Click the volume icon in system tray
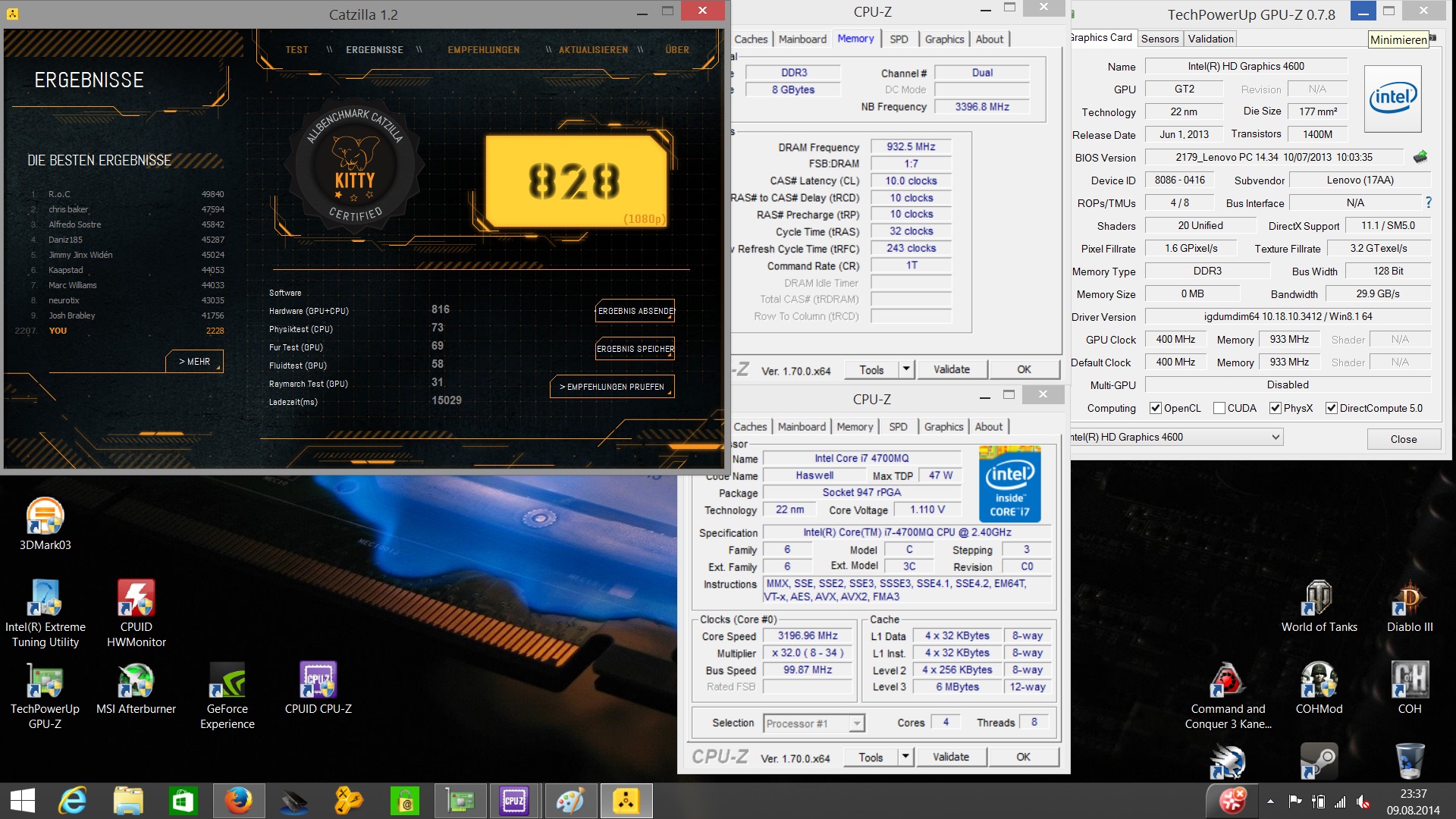1456x819 pixels. pos(1363,801)
